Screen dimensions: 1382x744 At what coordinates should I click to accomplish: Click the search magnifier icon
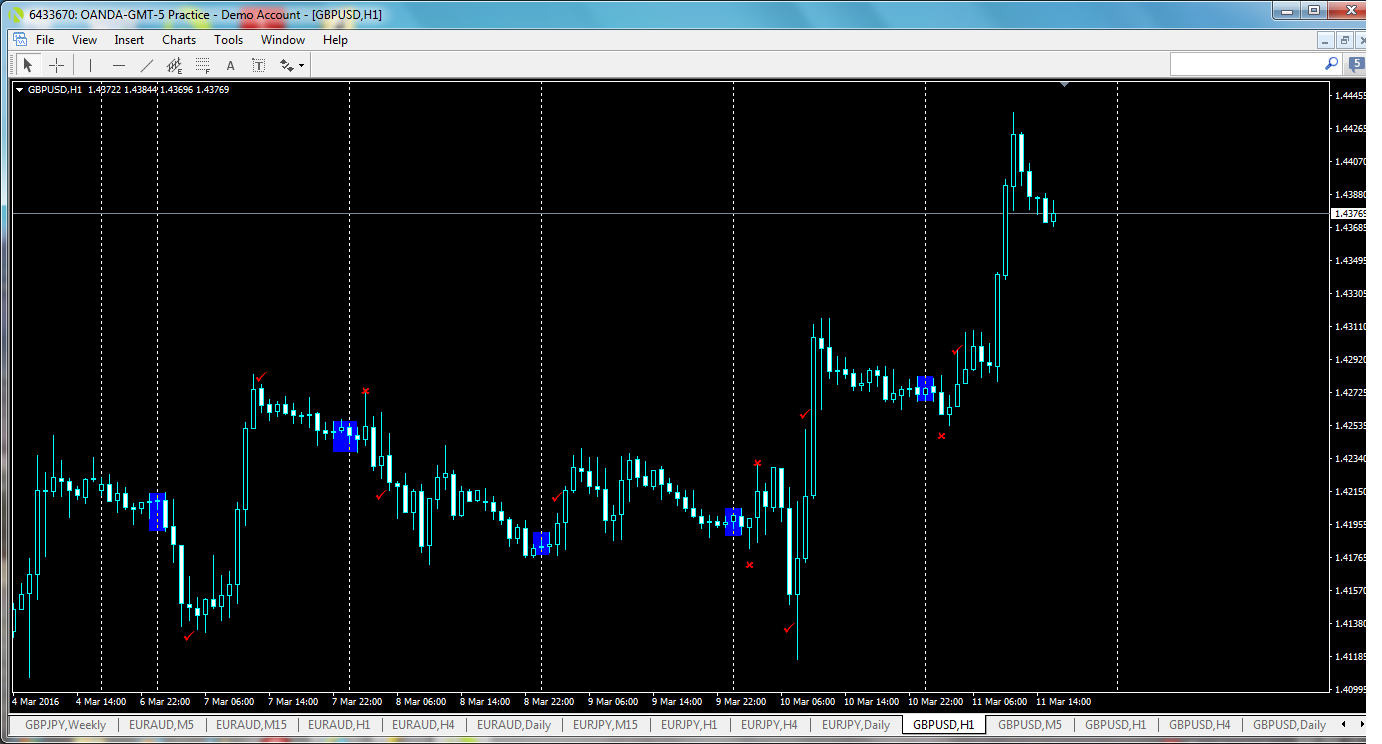[1331, 64]
